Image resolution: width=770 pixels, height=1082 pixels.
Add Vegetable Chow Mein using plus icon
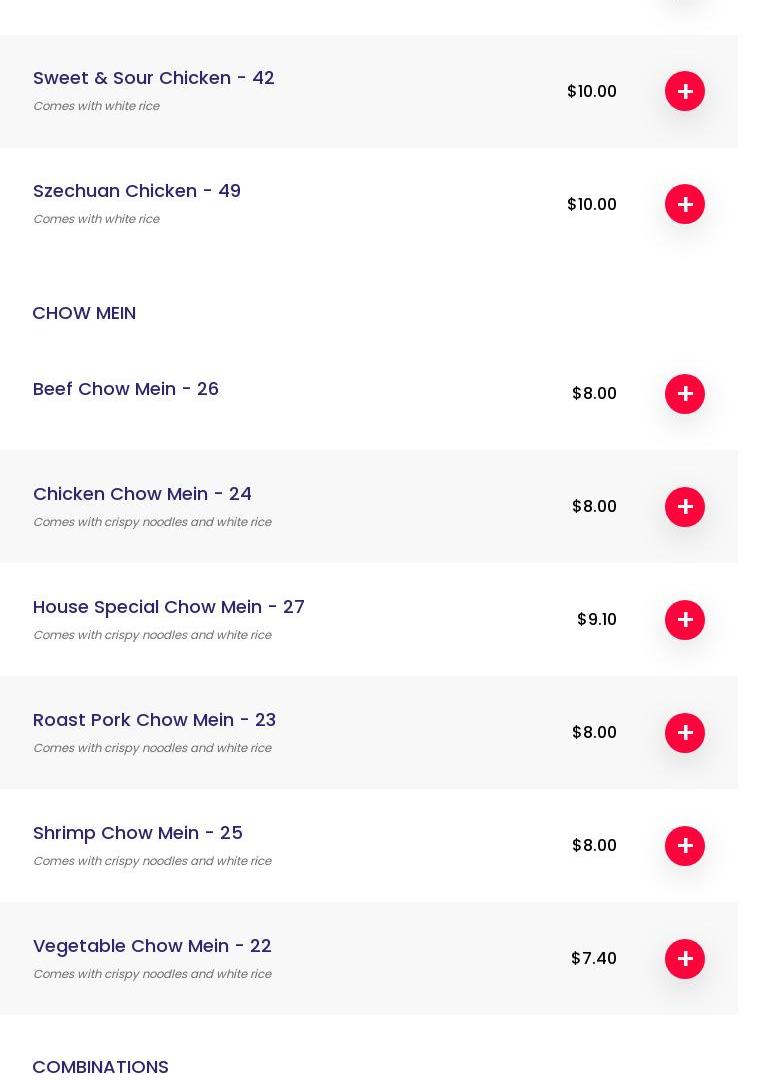684,959
